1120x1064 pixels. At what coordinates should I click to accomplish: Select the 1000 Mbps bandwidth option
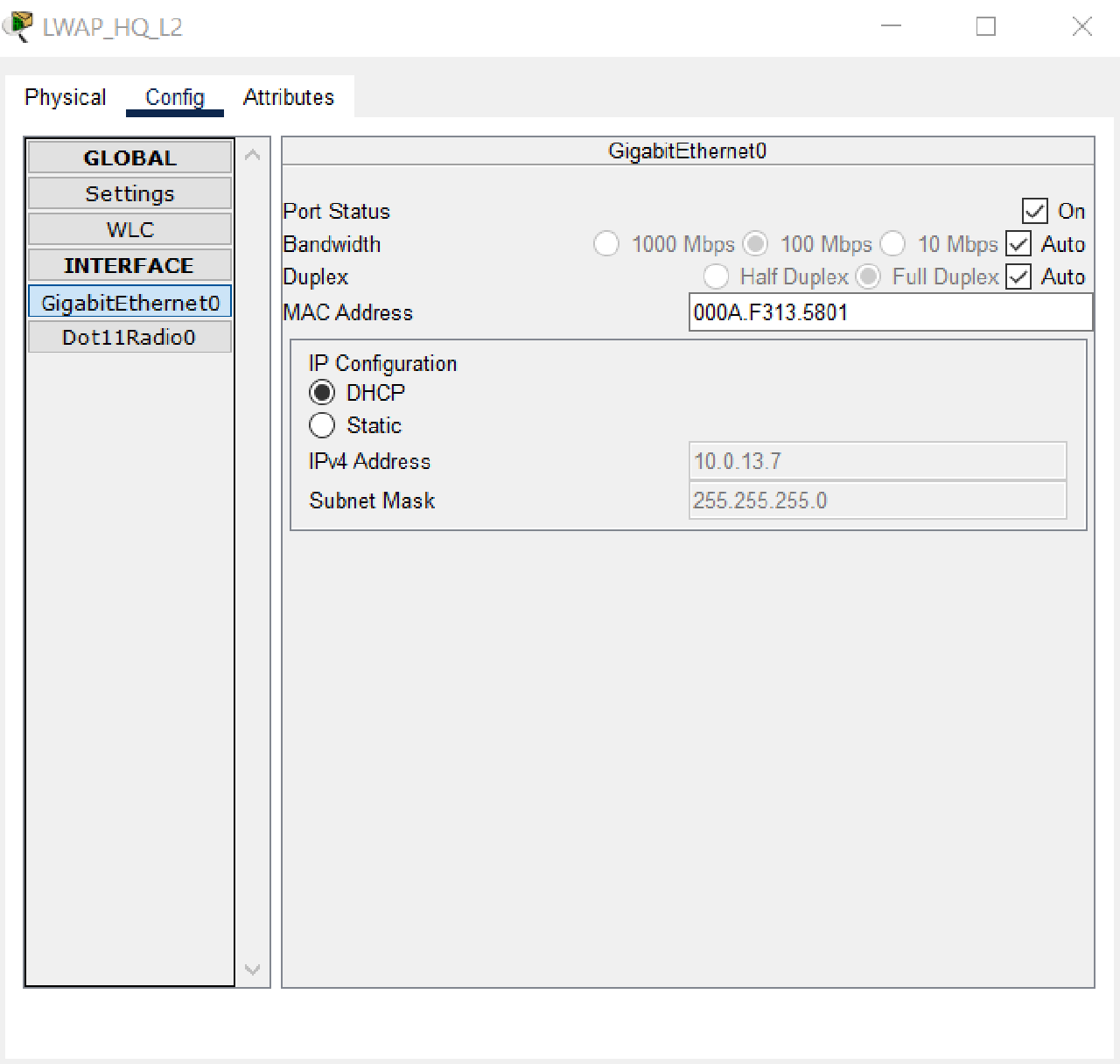pos(607,244)
